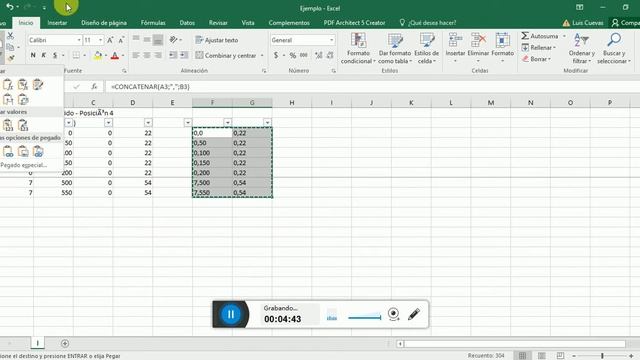Choose the paste link option

(x=8, y=152)
